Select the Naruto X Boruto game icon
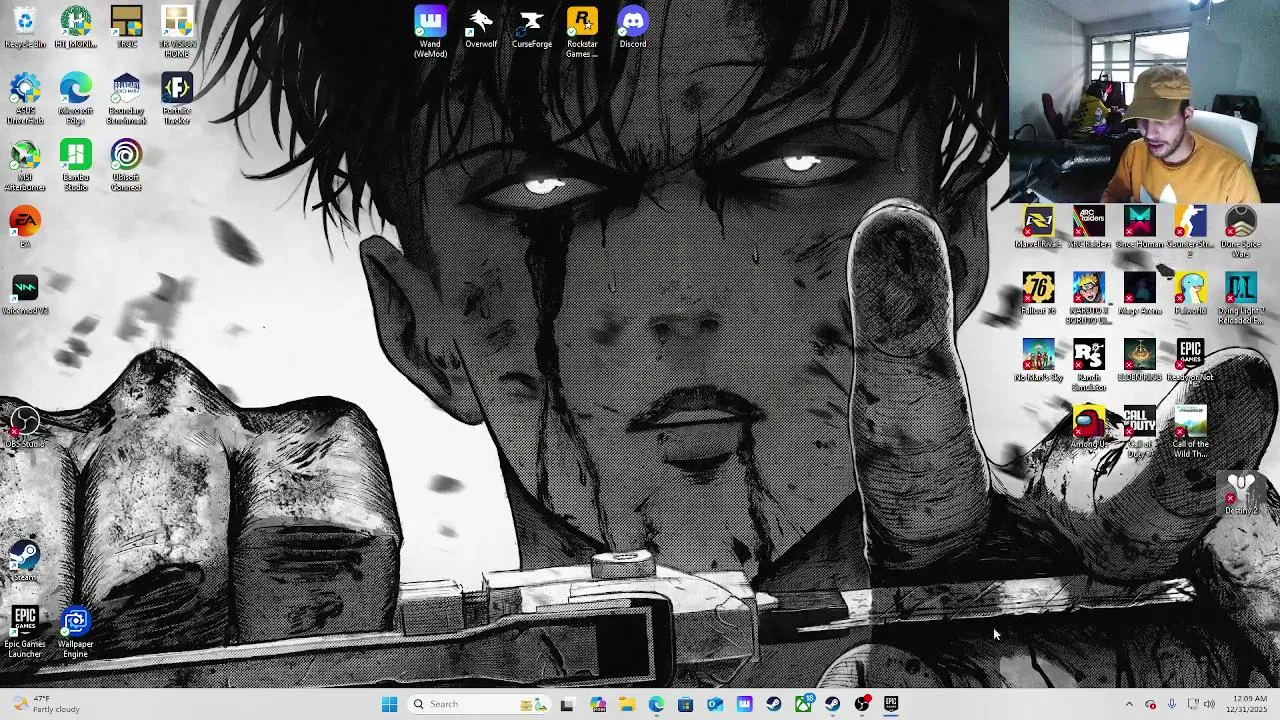The width and height of the screenshot is (1280, 720). 1089,299
